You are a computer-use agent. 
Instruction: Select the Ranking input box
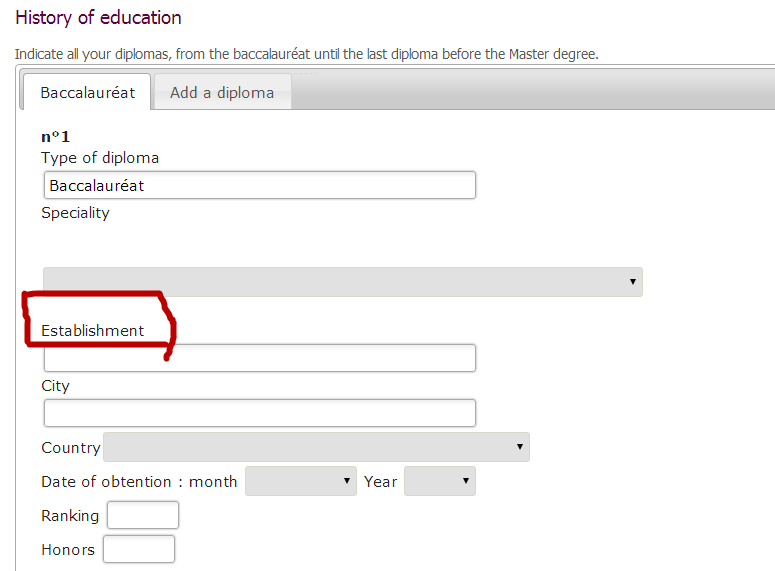[x=142, y=516]
